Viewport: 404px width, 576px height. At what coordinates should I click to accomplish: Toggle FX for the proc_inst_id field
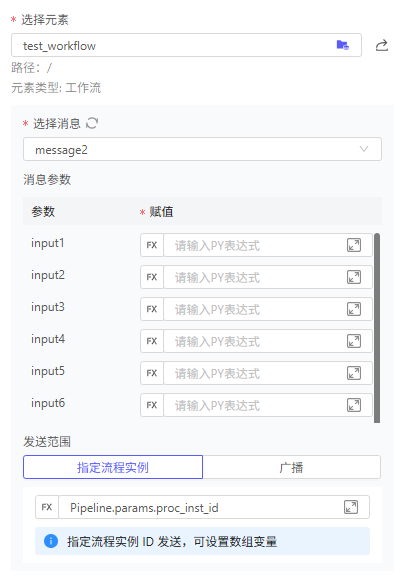click(x=47, y=507)
